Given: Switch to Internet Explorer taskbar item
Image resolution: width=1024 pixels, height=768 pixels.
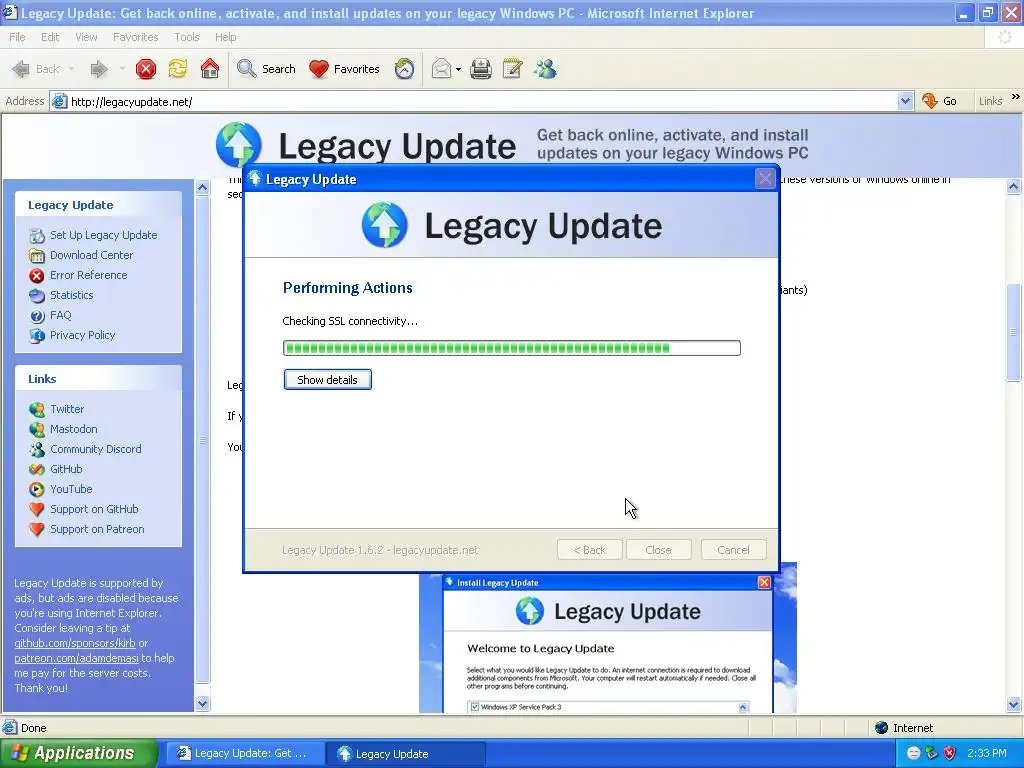Looking at the screenshot, I should [x=244, y=754].
